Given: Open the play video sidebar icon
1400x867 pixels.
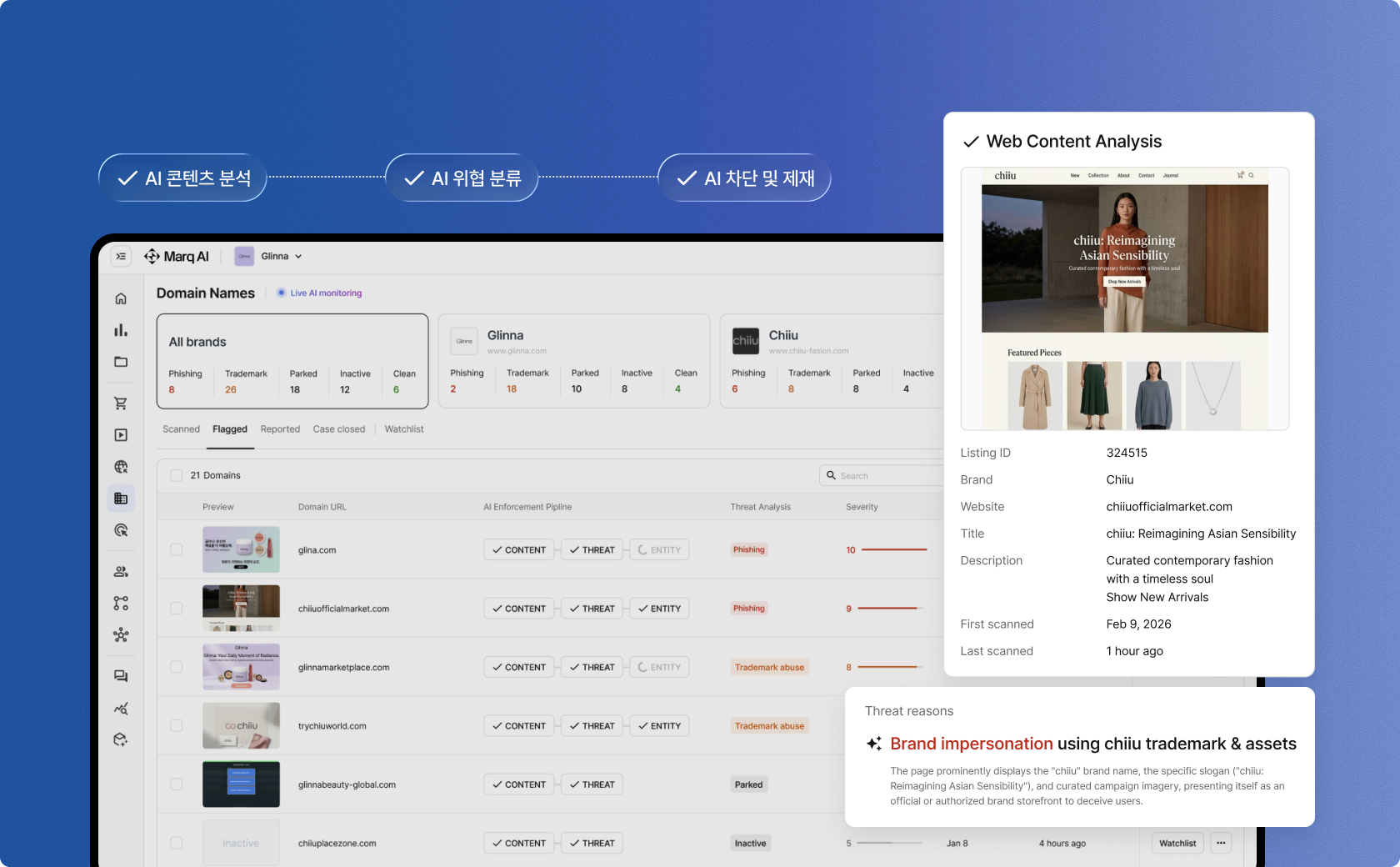Looking at the screenshot, I should pos(121,435).
